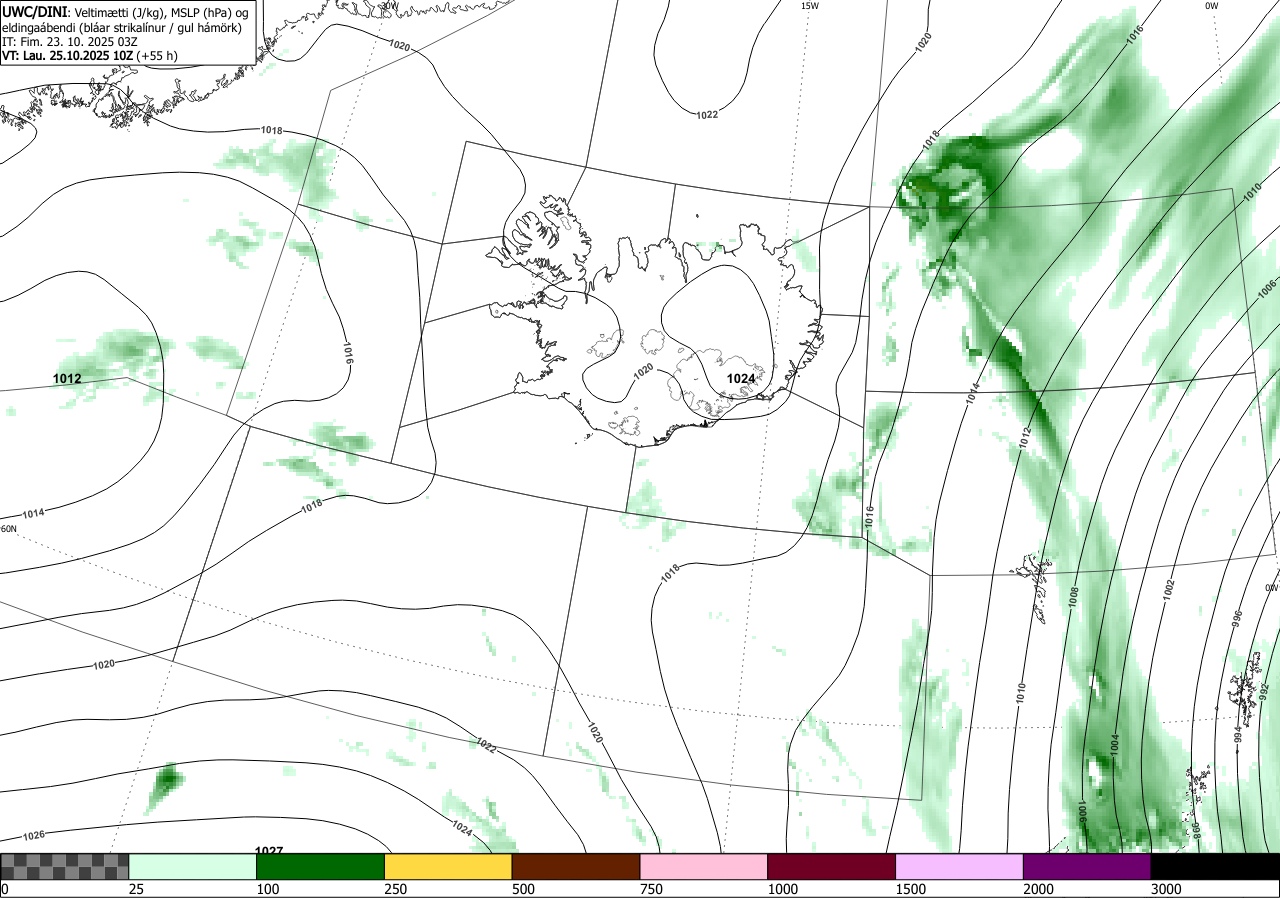
Task: Click the '992' isobar label
Action: click(x=1264, y=691)
